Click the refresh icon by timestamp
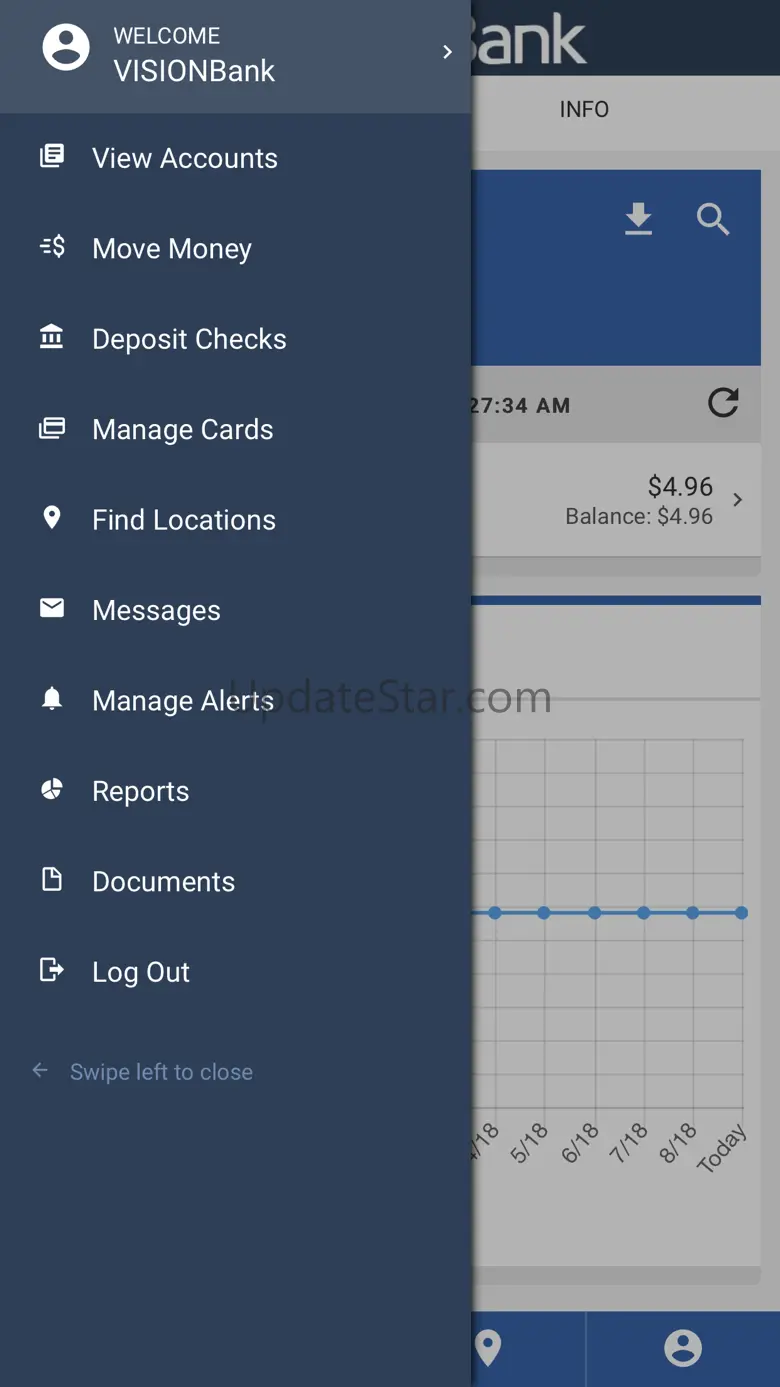The image size is (780, 1387). pos(723,403)
